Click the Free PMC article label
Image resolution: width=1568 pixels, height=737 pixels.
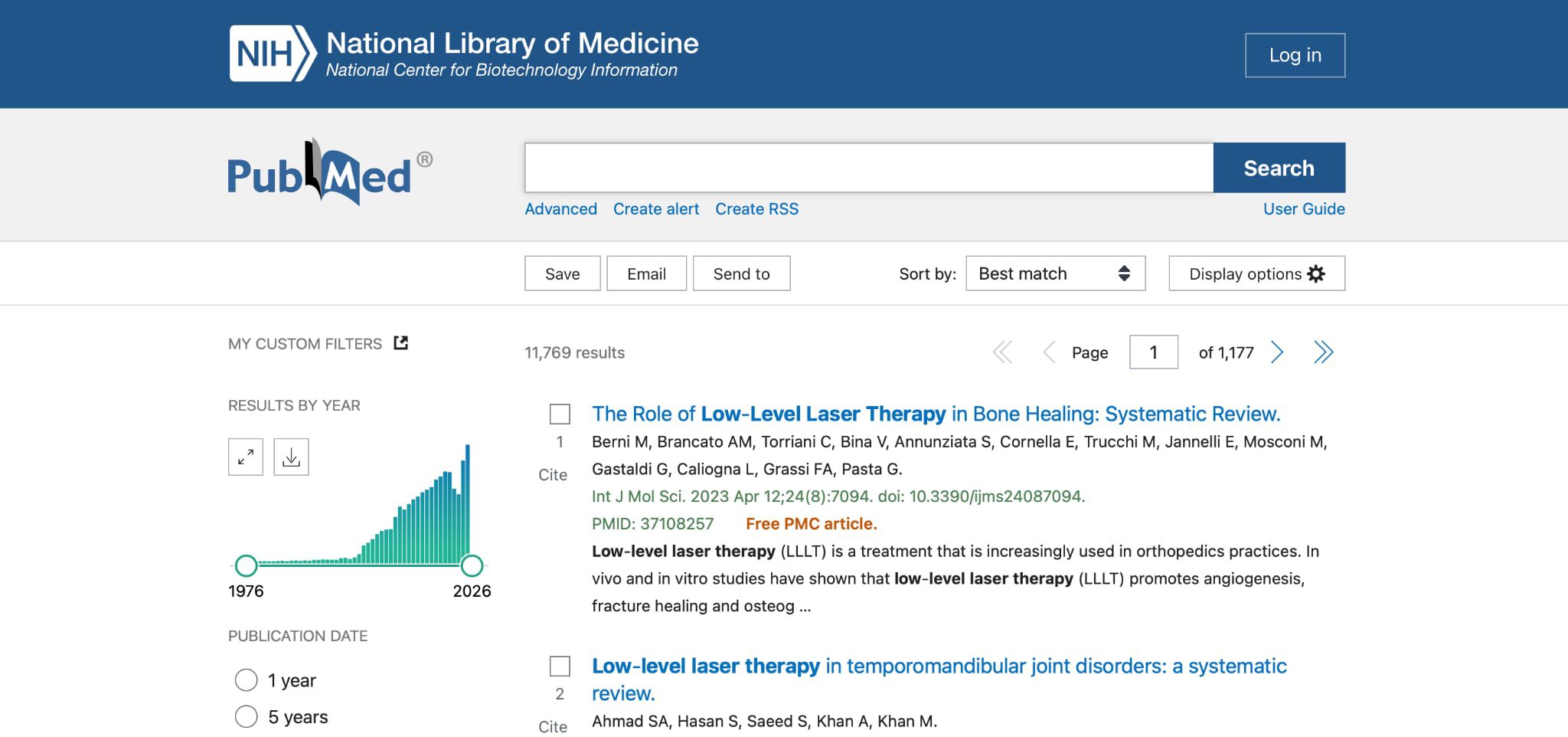coord(812,524)
